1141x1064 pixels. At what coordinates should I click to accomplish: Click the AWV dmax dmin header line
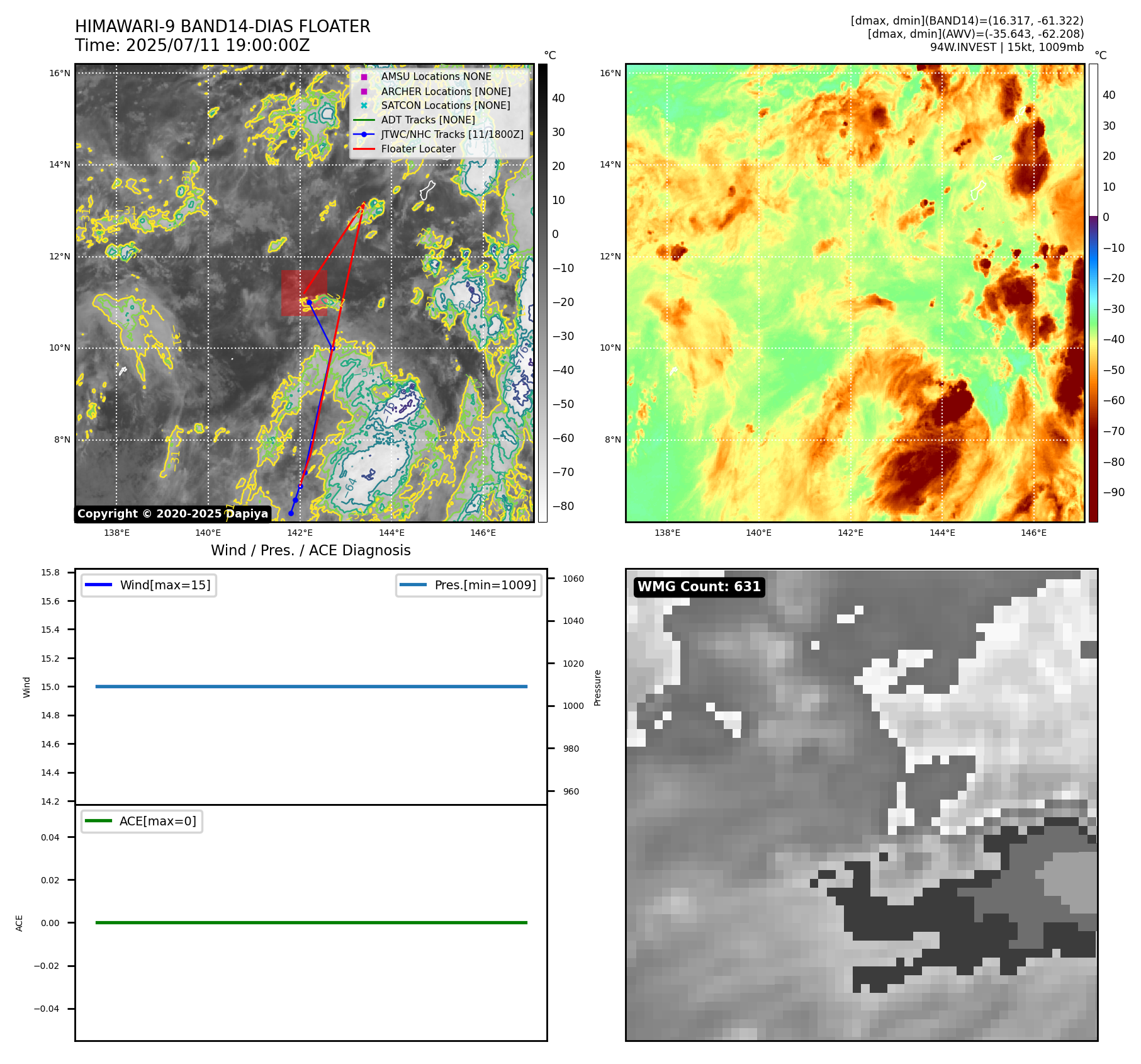(975, 34)
